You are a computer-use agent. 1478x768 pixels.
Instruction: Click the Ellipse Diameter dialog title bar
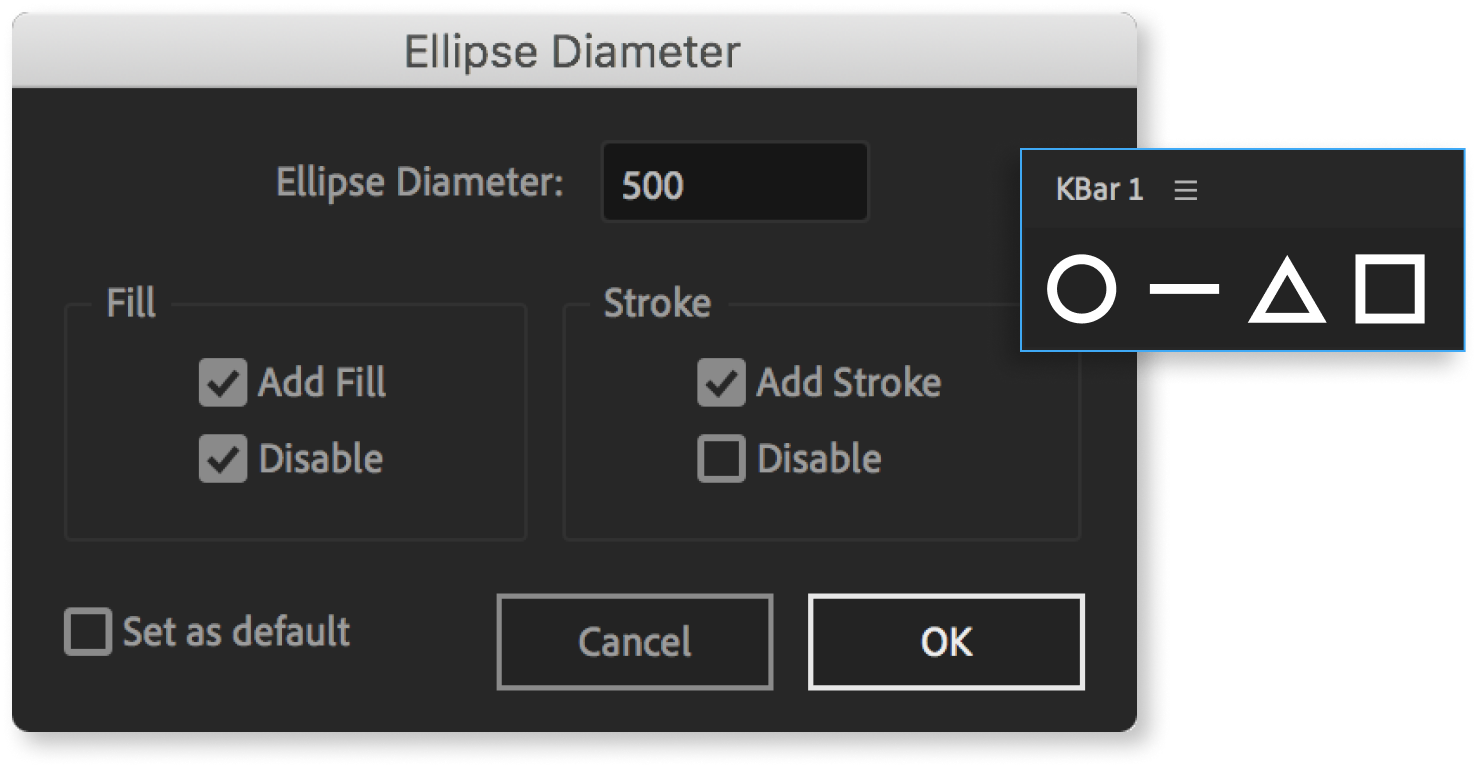coord(572,50)
